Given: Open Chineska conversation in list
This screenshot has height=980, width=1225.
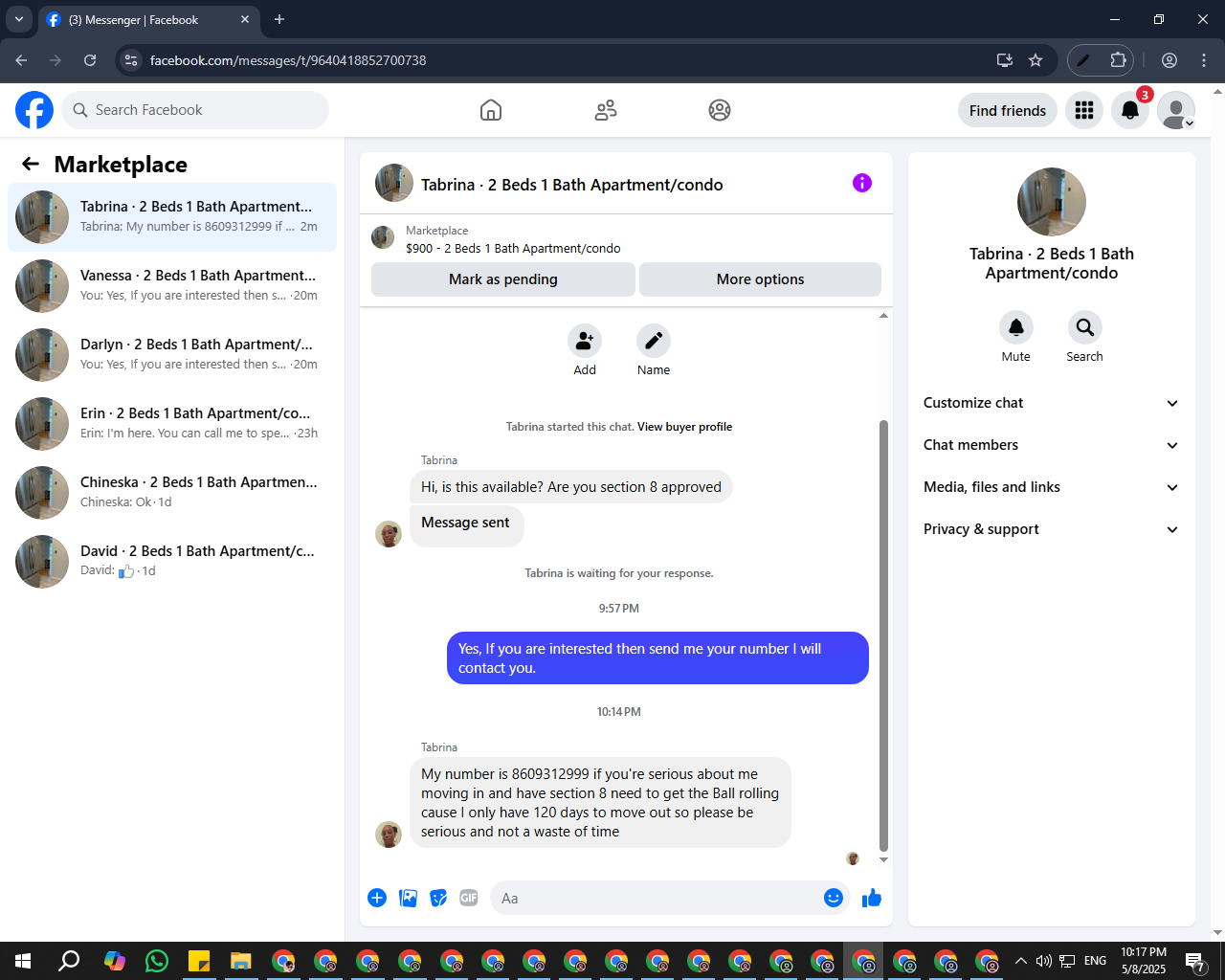Looking at the screenshot, I should [172, 493].
